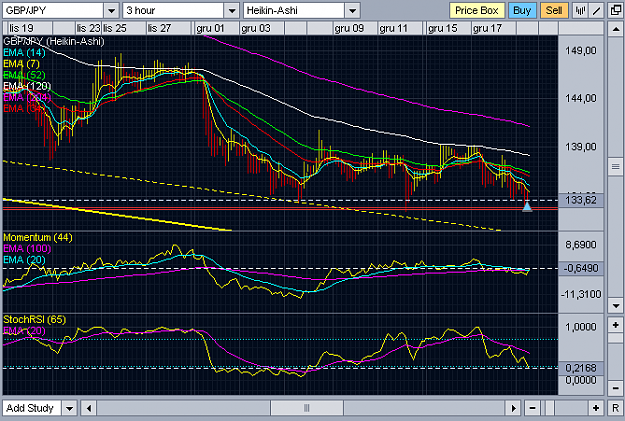
Task: Click the vertical zoom minus button
Action: (616, 388)
